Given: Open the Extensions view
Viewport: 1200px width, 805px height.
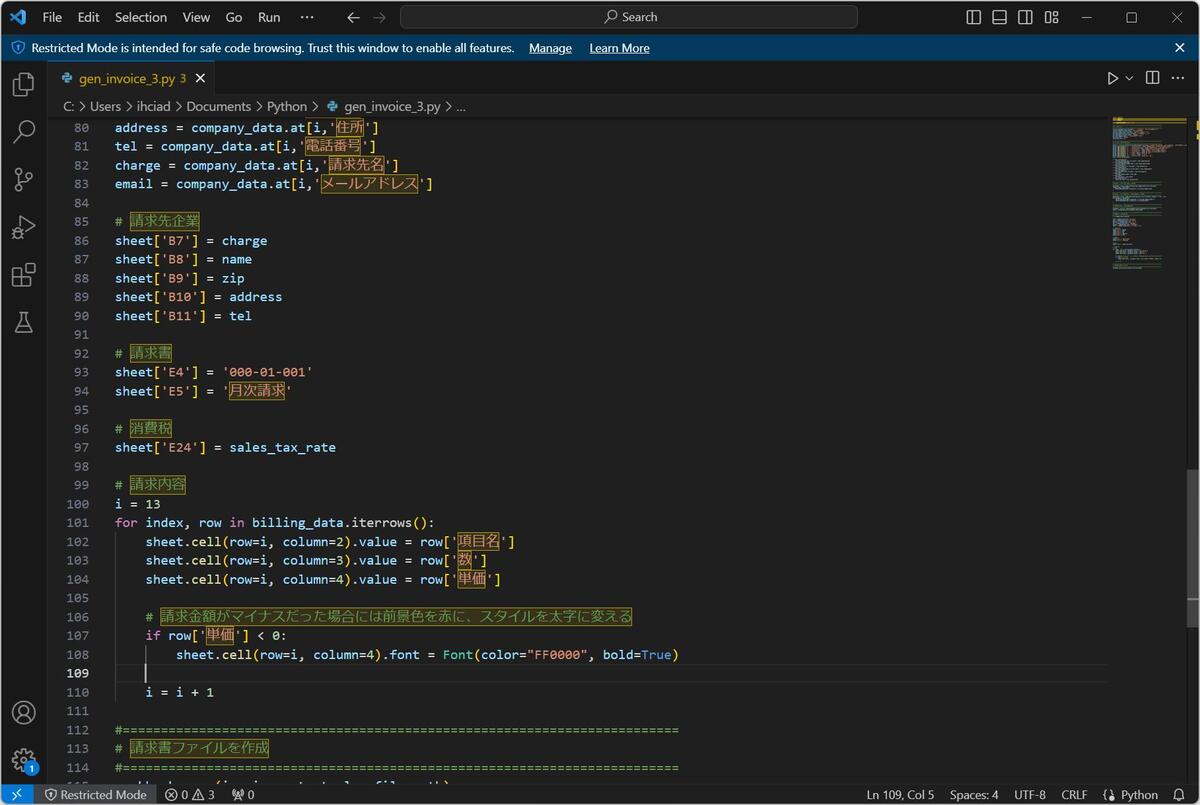Looking at the screenshot, I should click(x=23, y=275).
